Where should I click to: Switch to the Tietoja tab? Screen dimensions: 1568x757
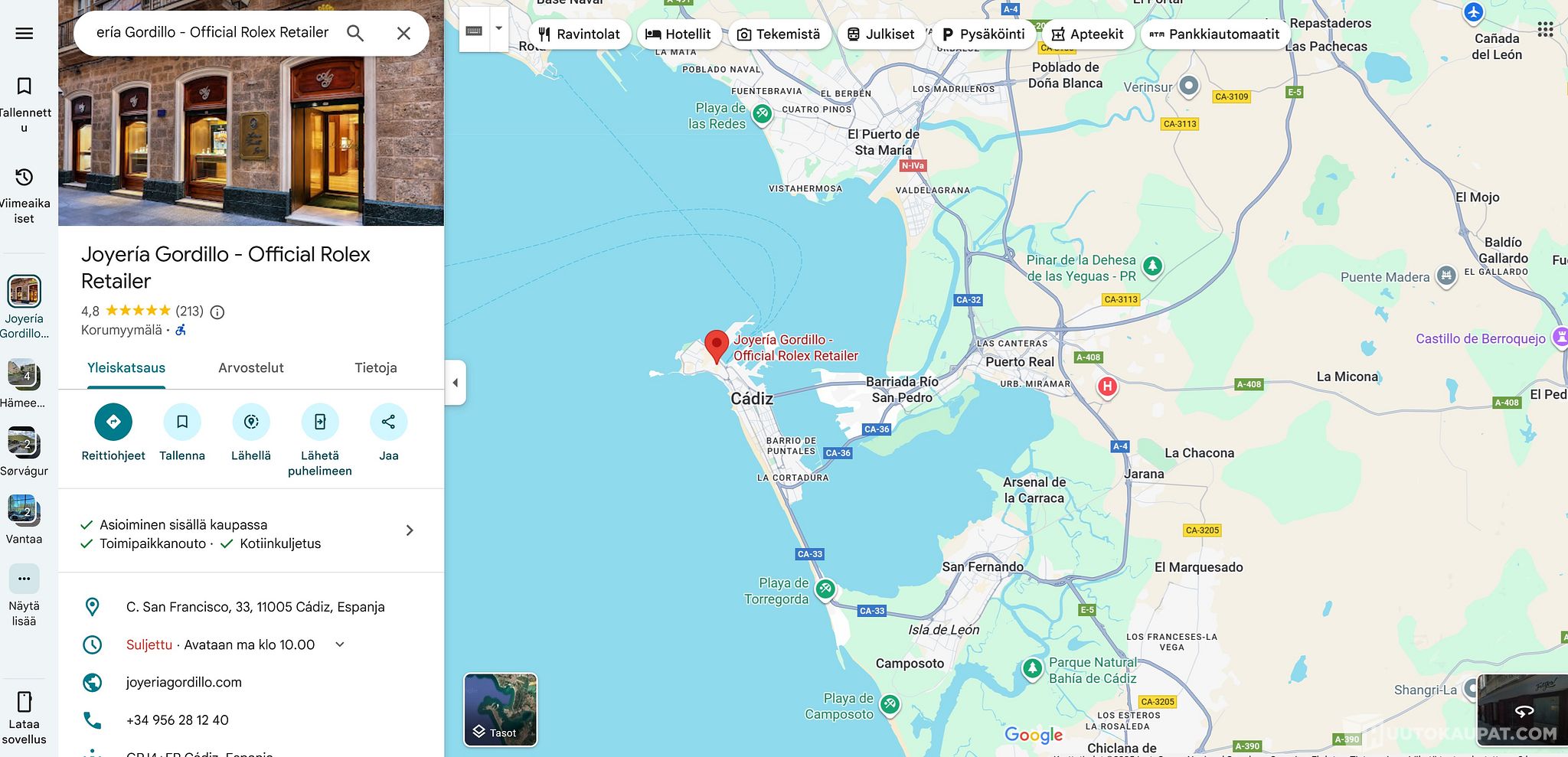pyautogui.click(x=375, y=368)
